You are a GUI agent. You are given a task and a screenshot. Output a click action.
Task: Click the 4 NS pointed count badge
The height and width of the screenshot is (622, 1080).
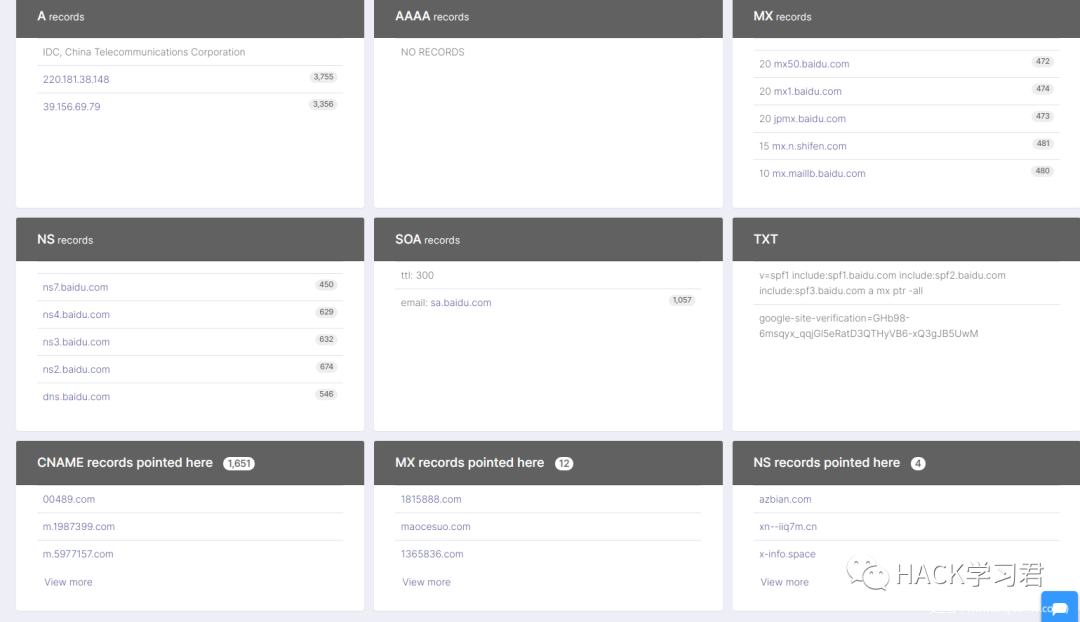pyautogui.click(x=918, y=464)
